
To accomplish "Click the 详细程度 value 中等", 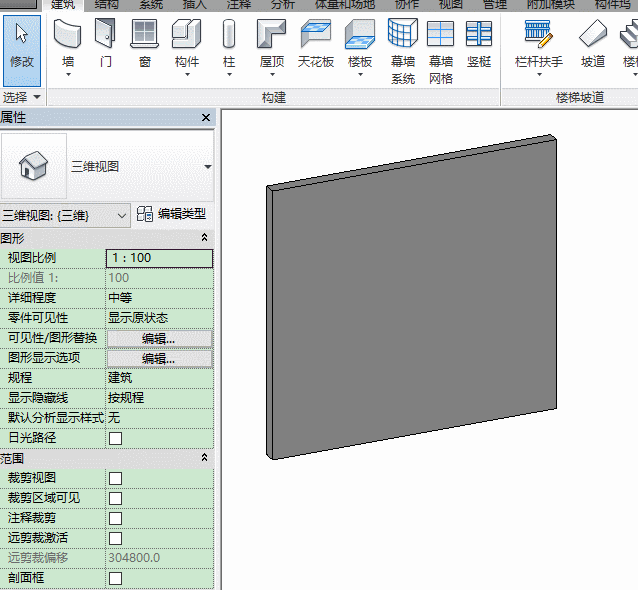I will (159, 298).
